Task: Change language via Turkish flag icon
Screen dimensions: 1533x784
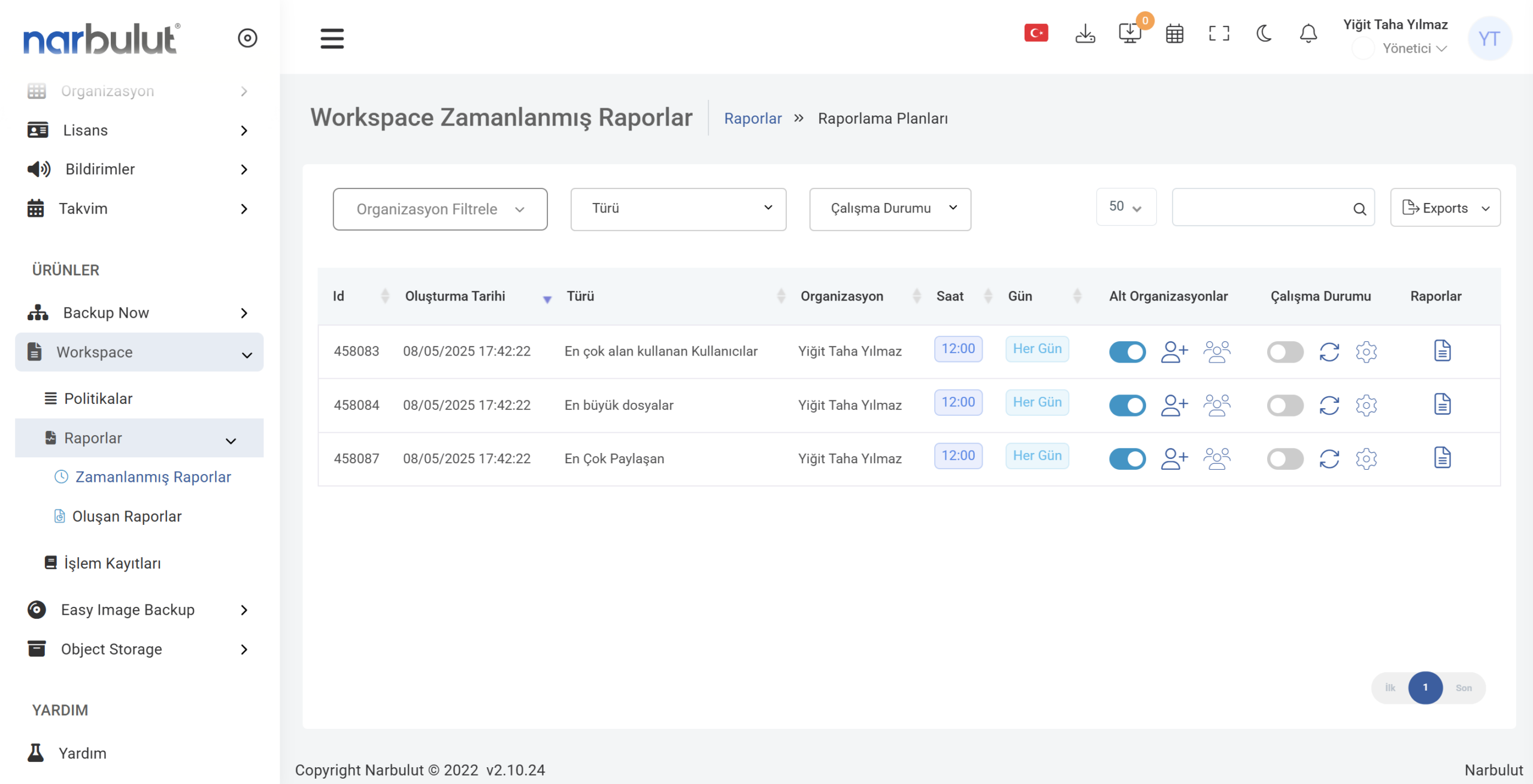Action: click(x=1036, y=33)
